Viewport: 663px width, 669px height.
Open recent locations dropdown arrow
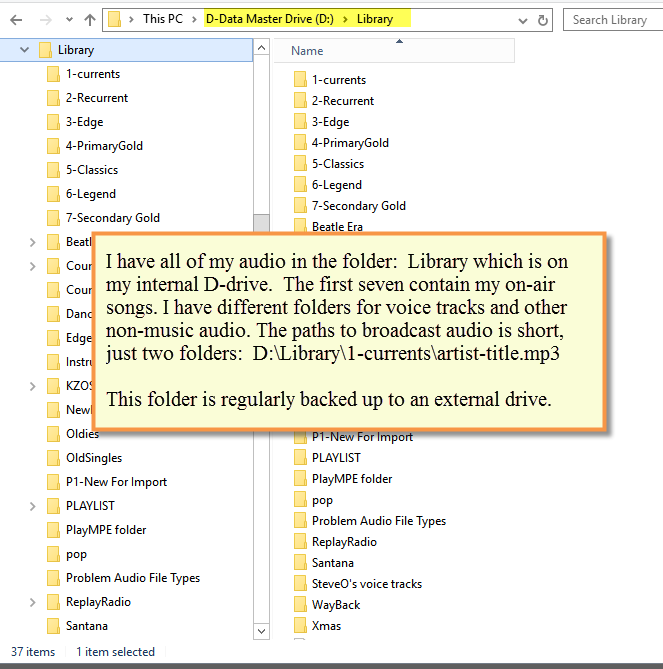(x=69, y=20)
